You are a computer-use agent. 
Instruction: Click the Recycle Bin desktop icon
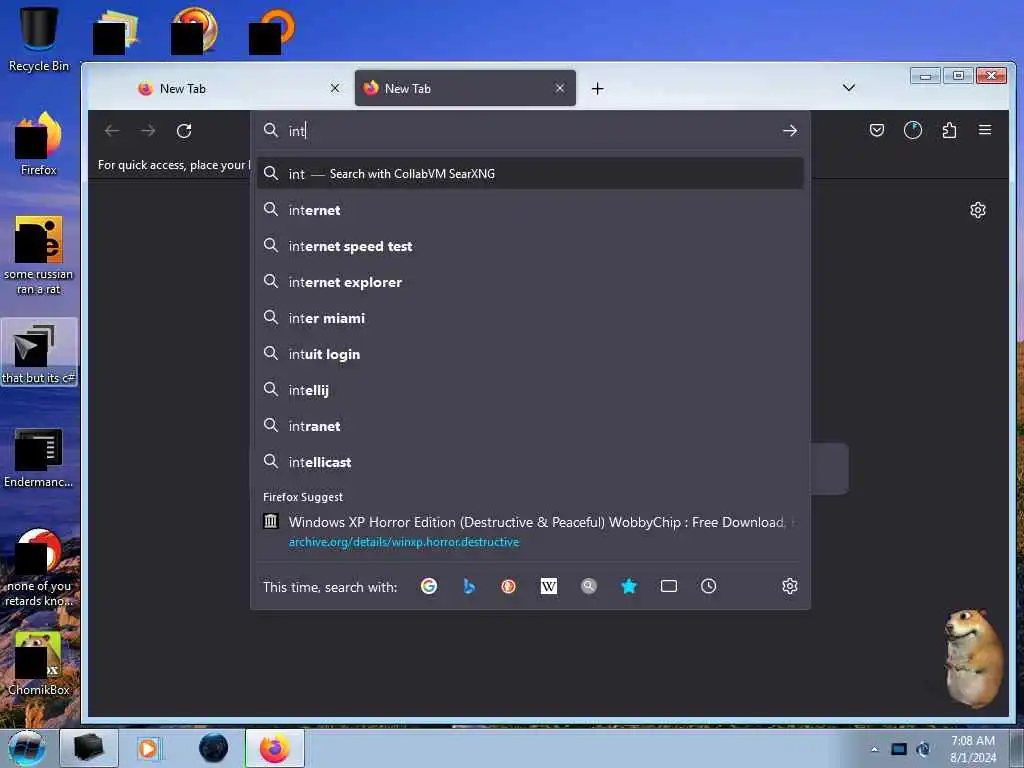(39, 39)
